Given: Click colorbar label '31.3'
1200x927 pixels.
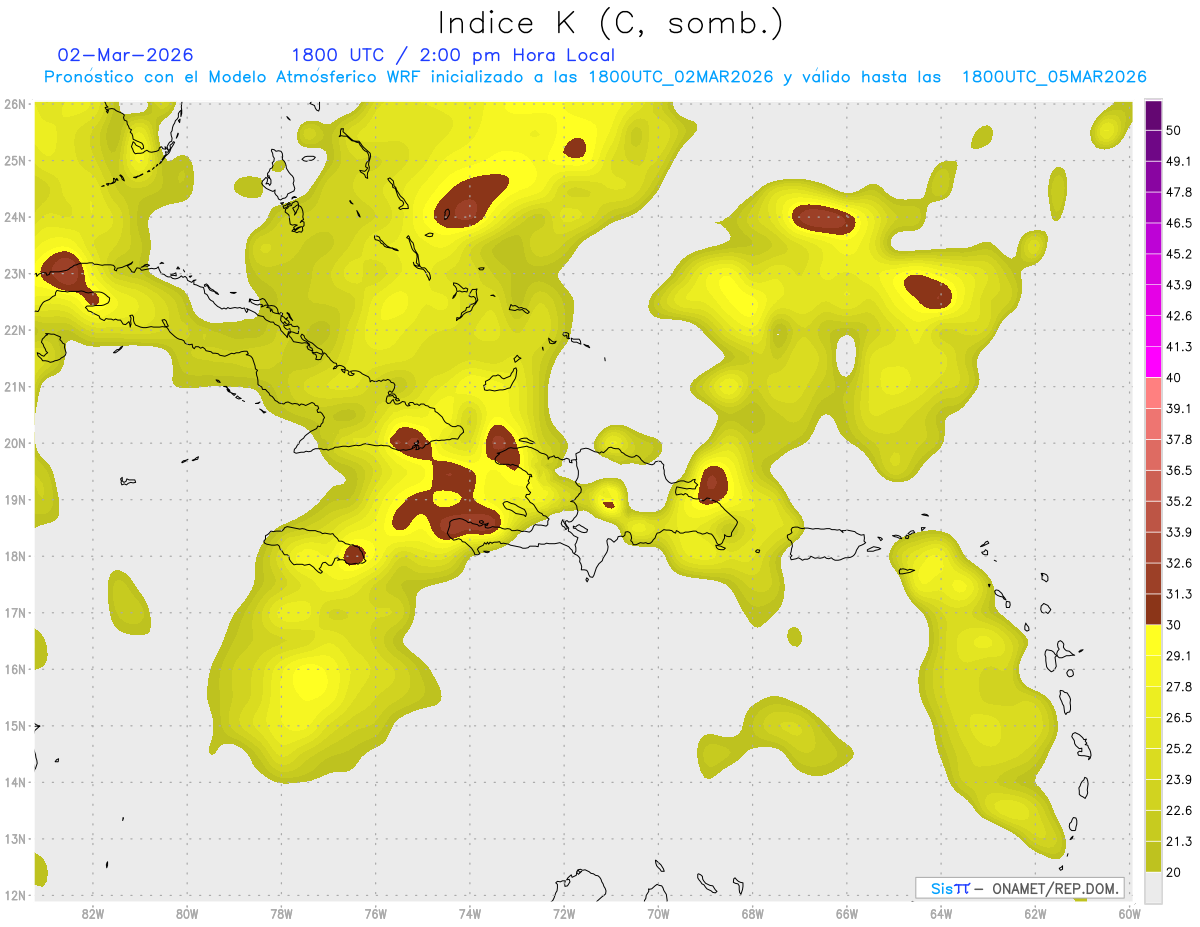Looking at the screenshot, I should tap(1179, 594).
